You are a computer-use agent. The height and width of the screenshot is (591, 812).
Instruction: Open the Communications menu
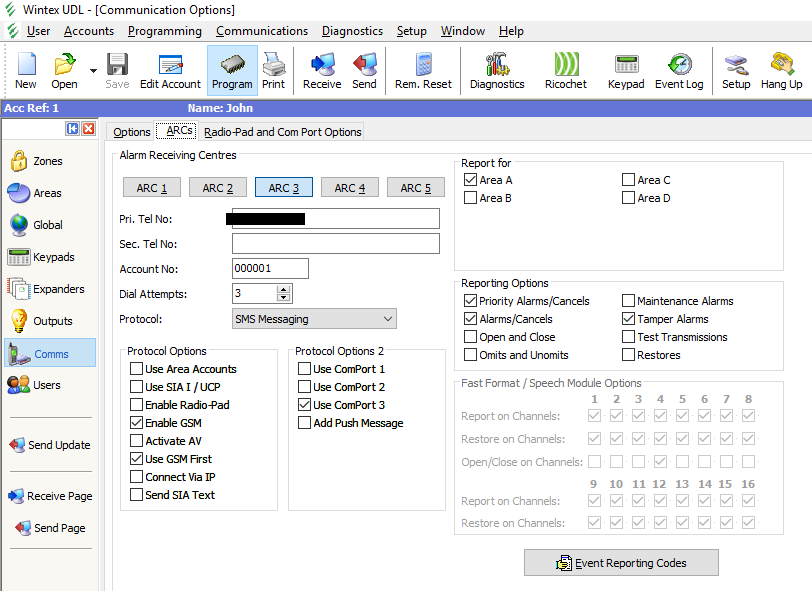[x=262, y=31]
